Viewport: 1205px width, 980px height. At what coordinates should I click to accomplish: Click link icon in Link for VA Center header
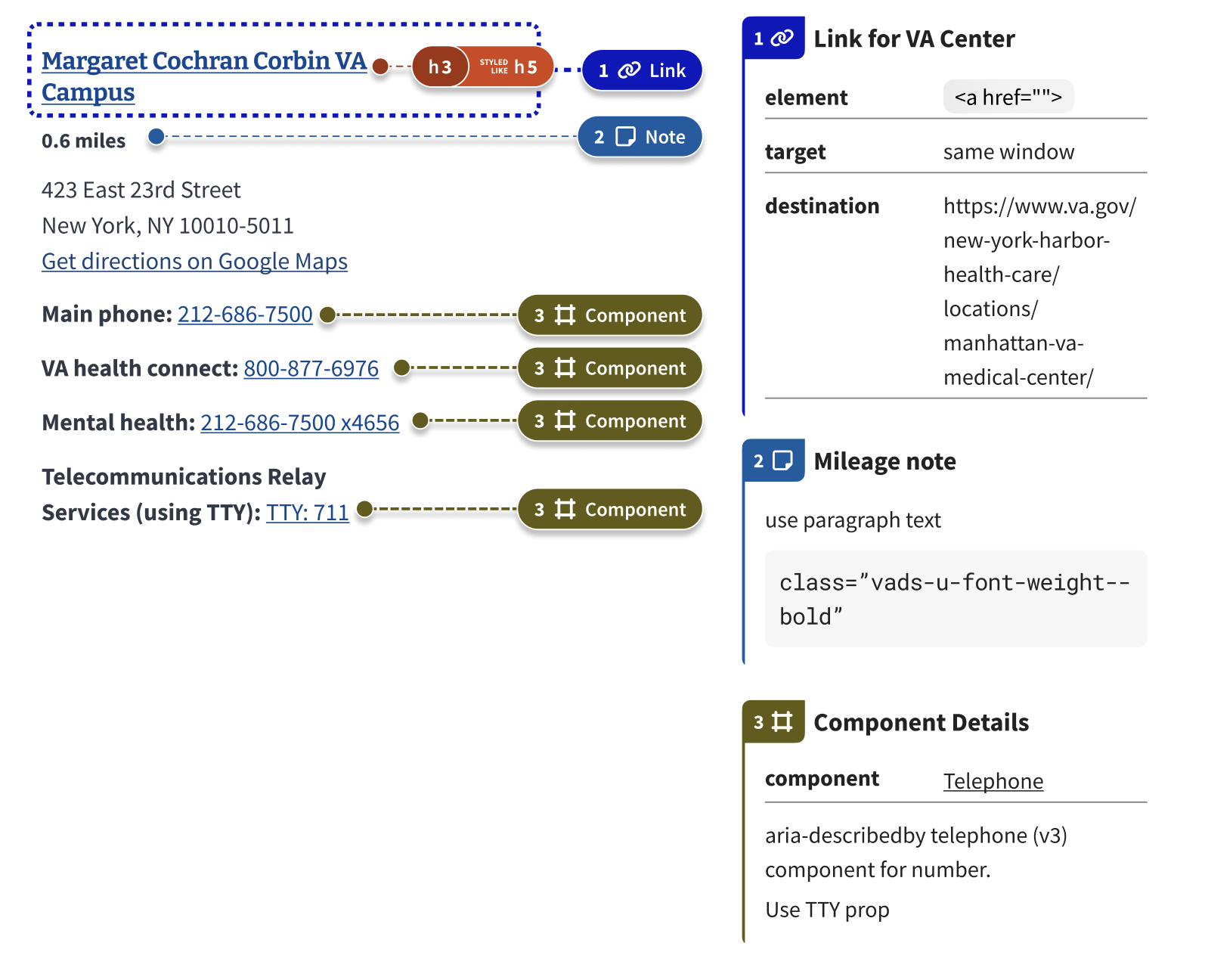pos(782,38)
